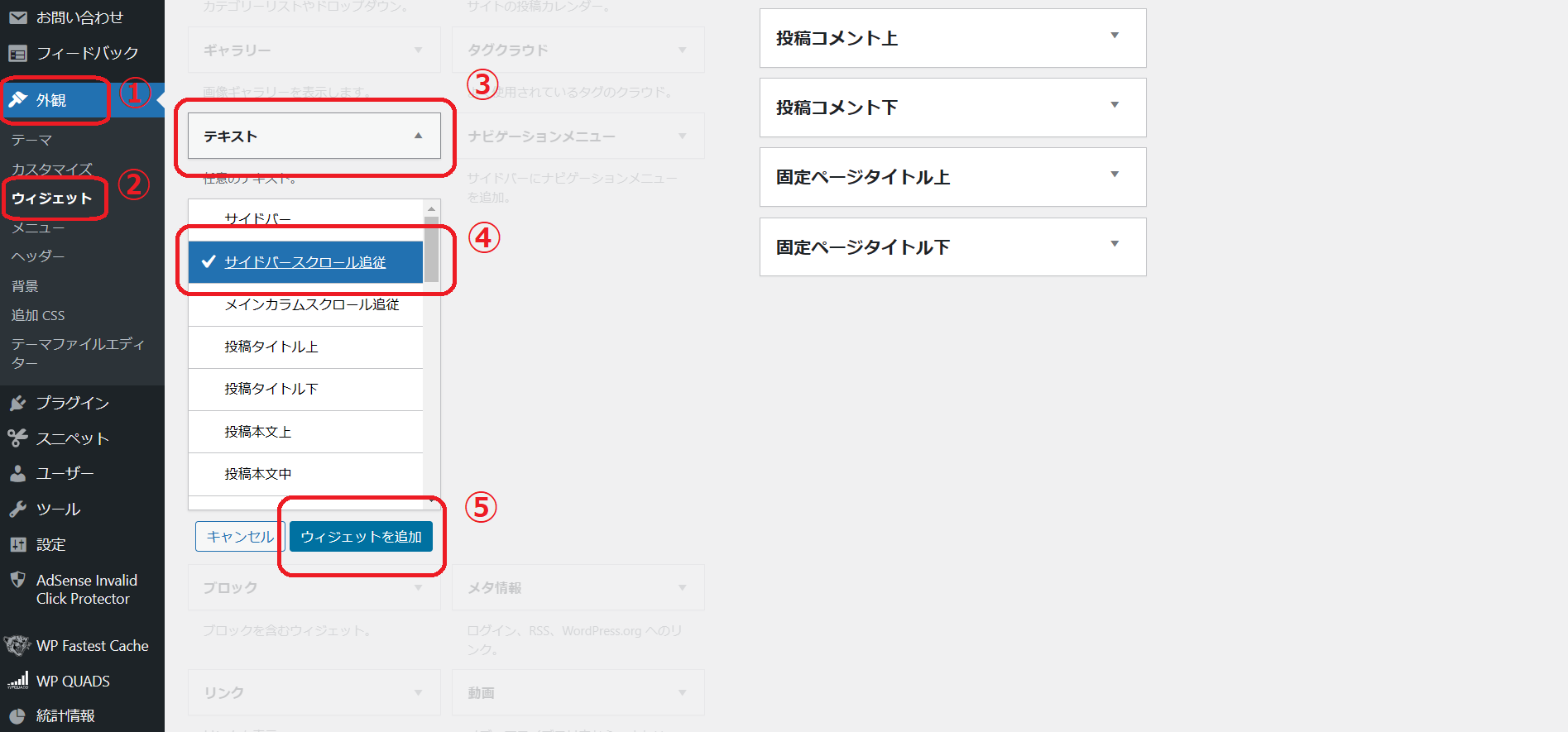Image resolution: width=1568 pixels, height=732 pixels.
Task: Open the カスタマイズ submenu item
Action: click(x=51, y=169)
